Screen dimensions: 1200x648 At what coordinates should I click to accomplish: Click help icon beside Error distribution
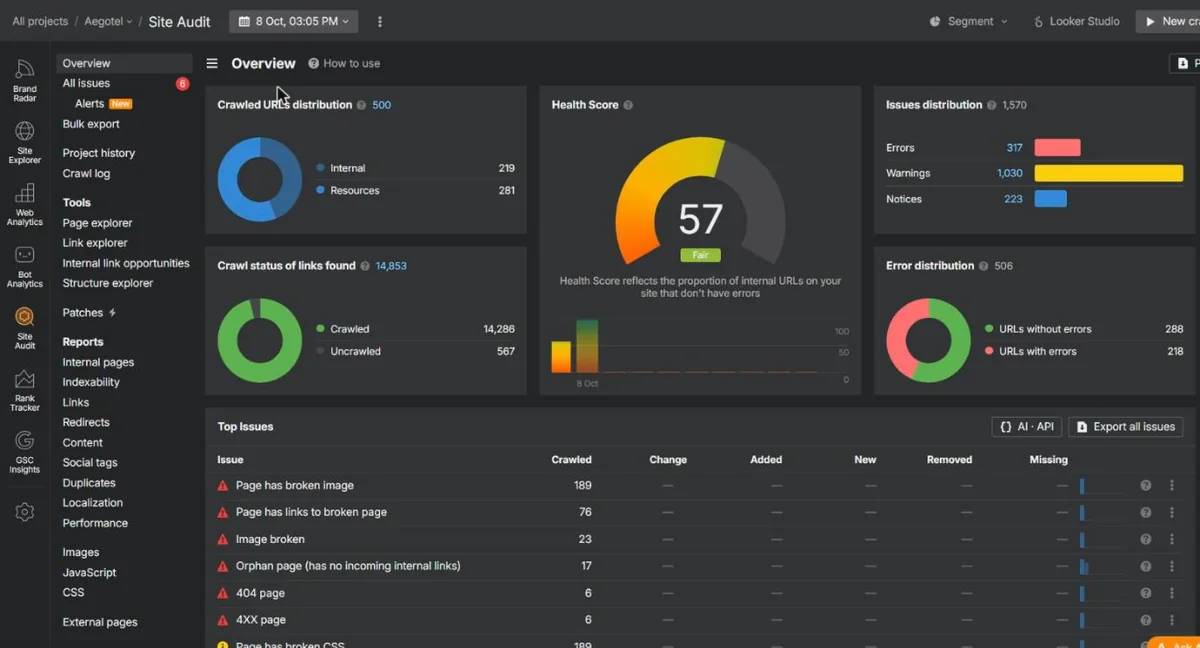click(984, 266)
